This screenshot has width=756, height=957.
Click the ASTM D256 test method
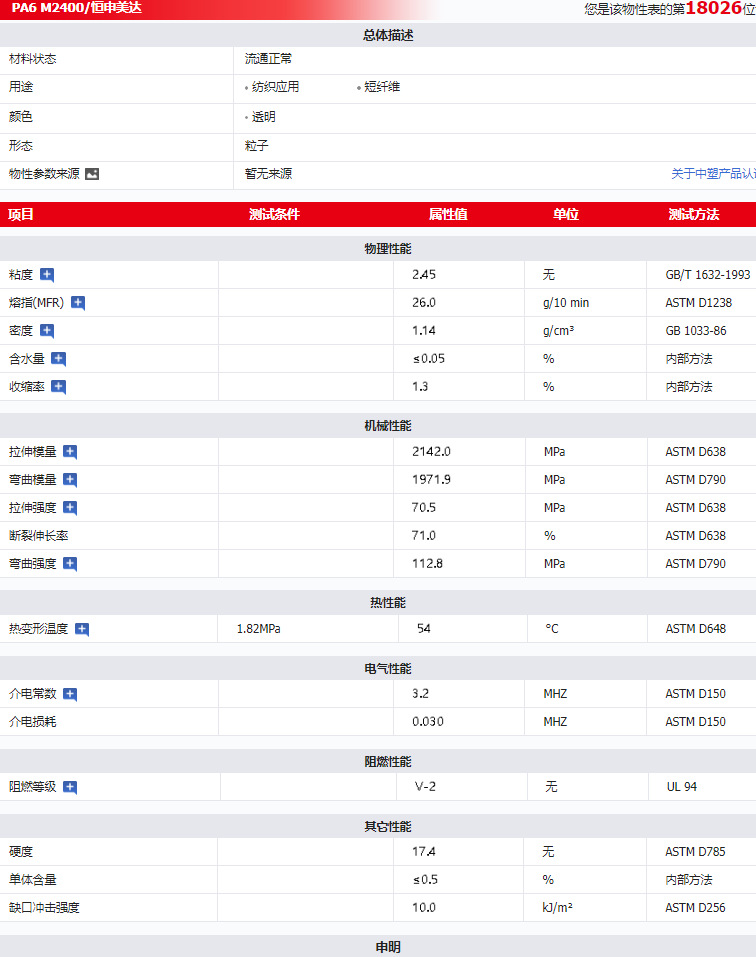pyautogui.click(x=696, y=908)
